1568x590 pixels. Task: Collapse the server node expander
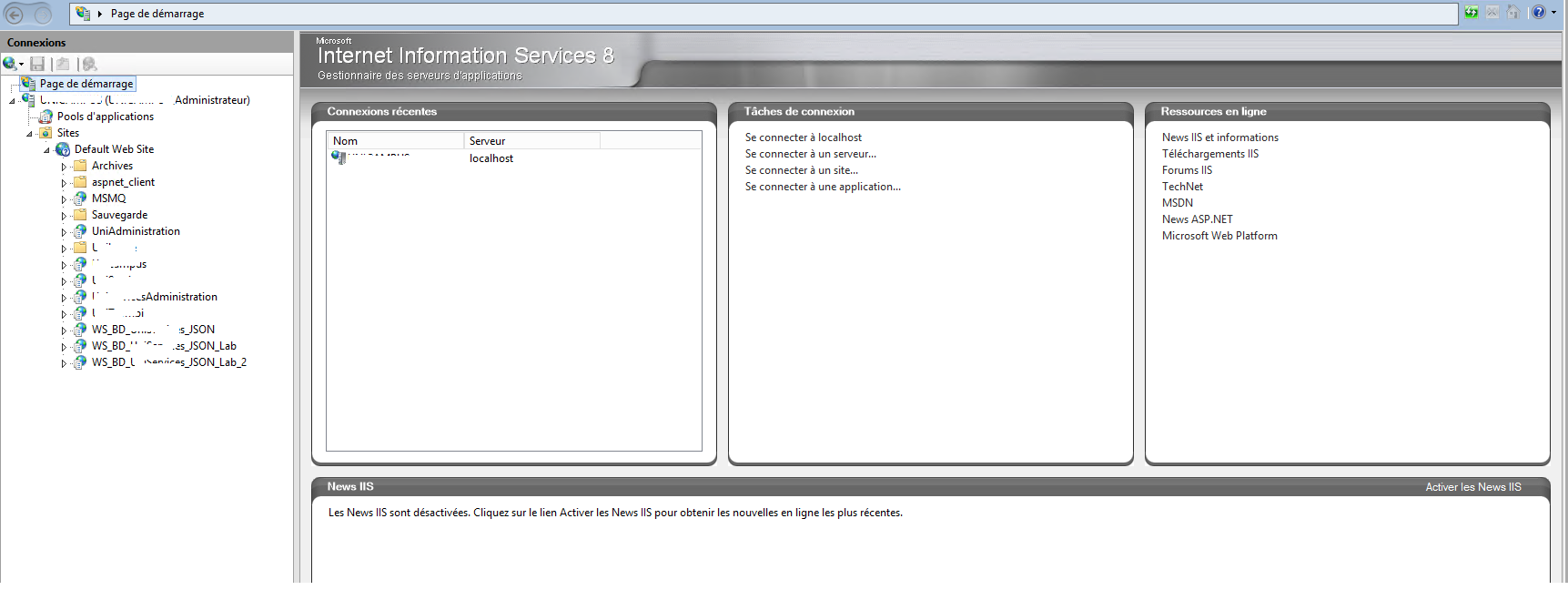tap(12, 101)
